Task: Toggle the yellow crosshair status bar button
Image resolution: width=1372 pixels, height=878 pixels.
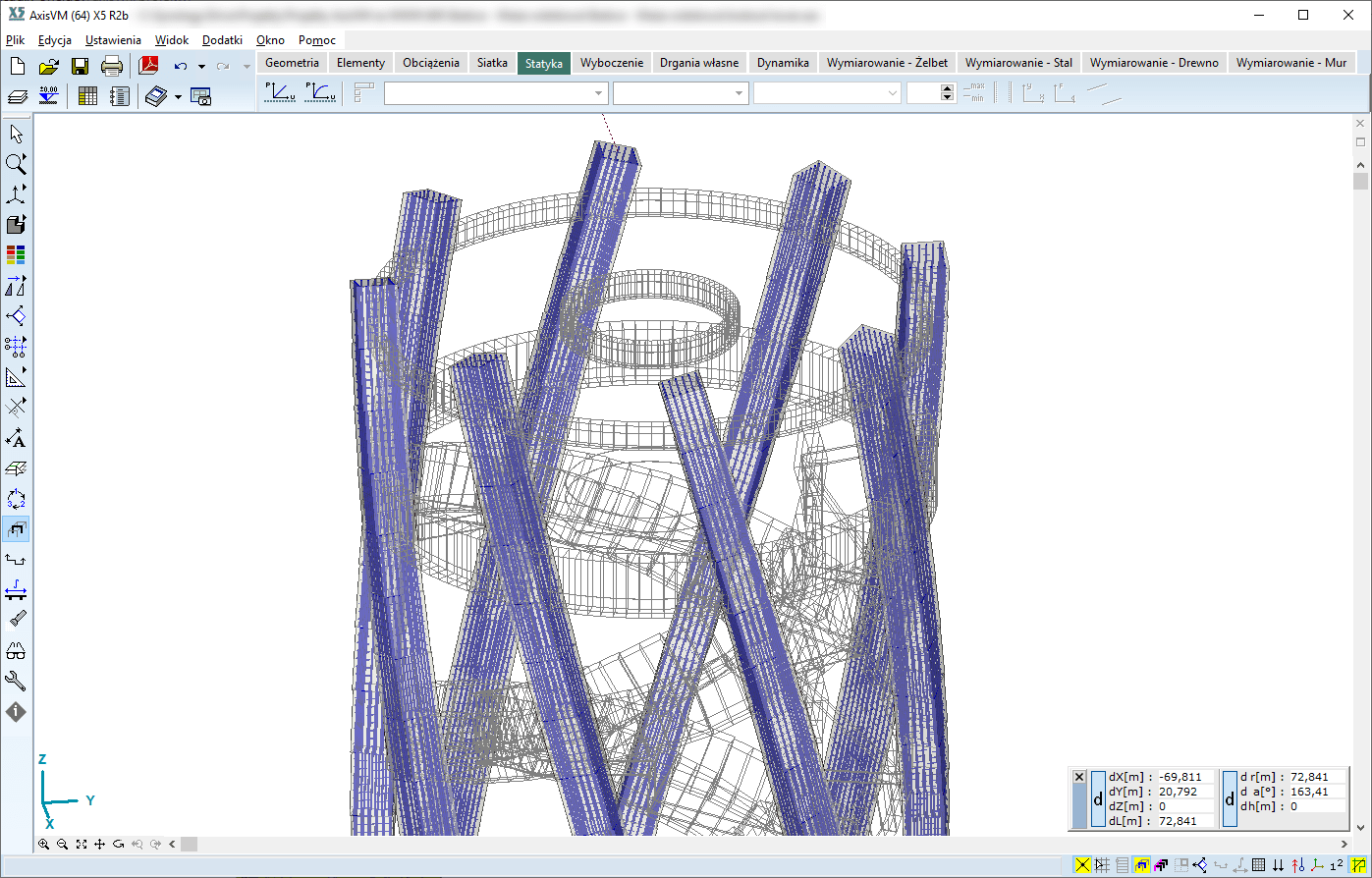Action: [x=1082, y=865]
